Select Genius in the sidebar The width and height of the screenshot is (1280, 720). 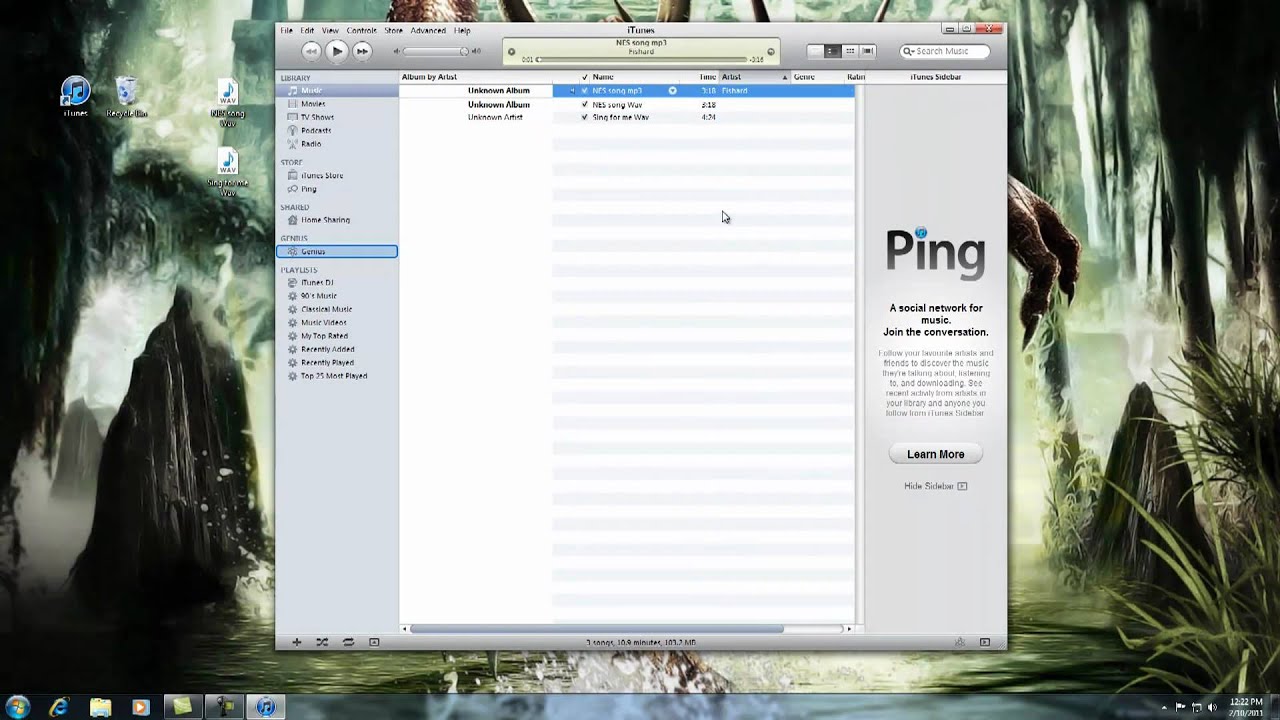coord(337,251)
